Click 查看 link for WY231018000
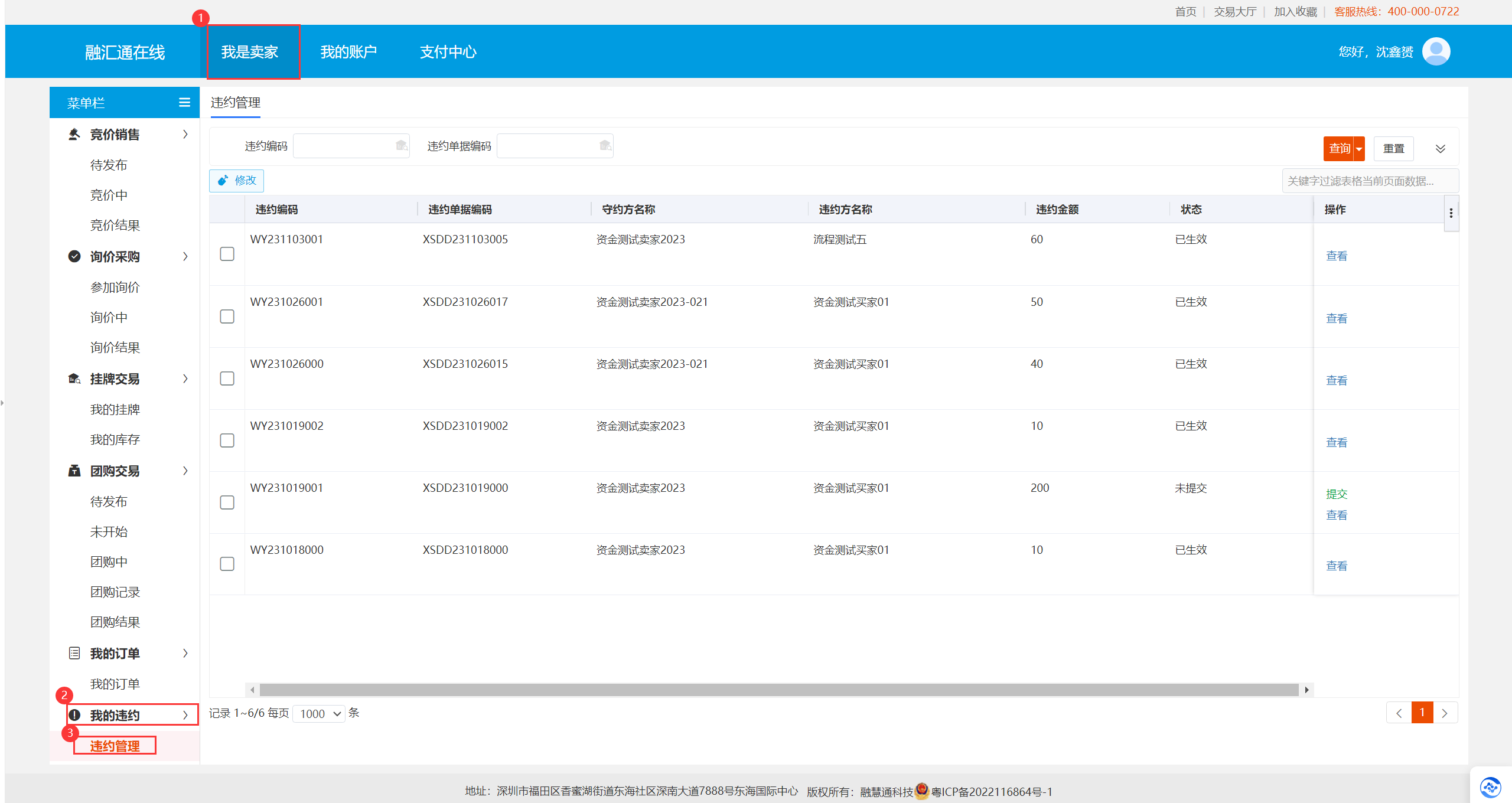1512x803 pixels. tap(1336, 566)
